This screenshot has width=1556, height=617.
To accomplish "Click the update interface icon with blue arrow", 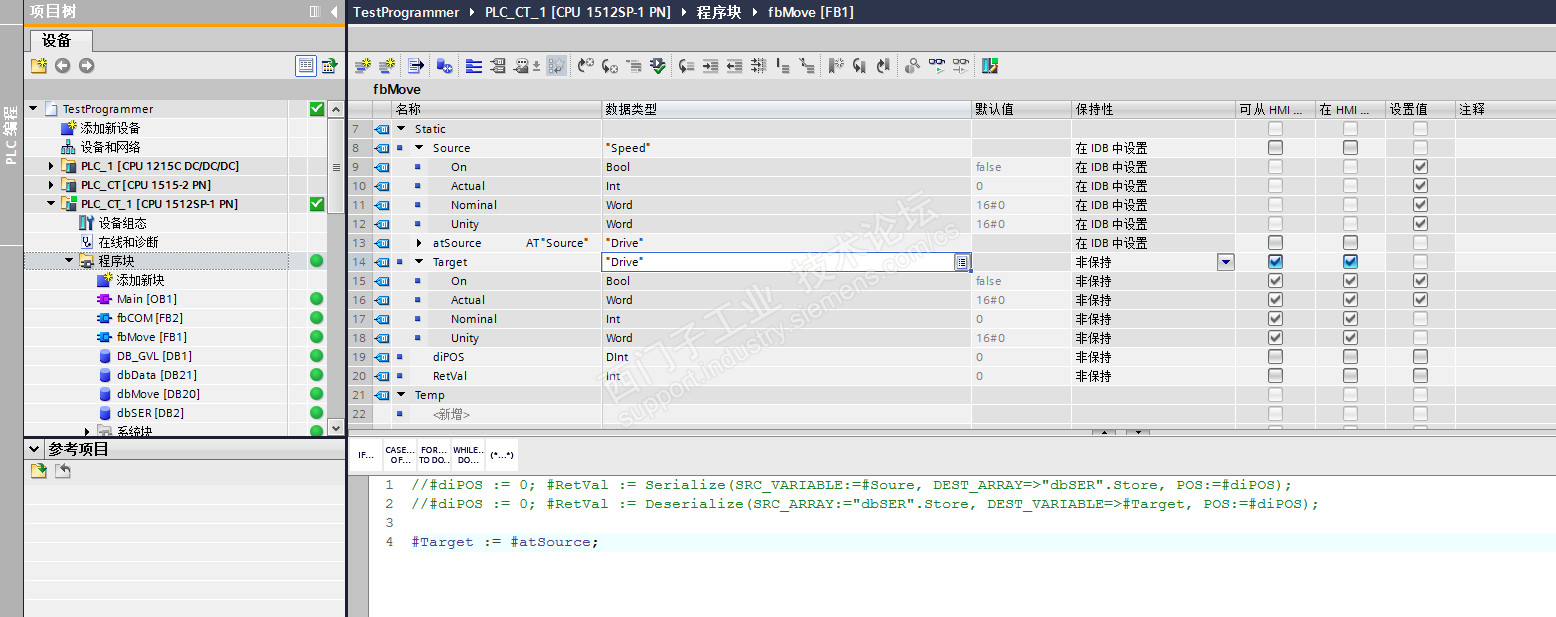I will 416,66.
